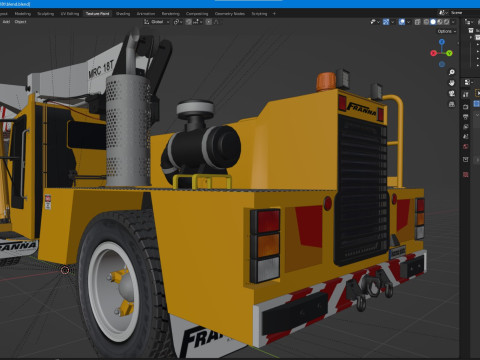
Task: Open the snapping options dropdown
Action: (197, 22)
